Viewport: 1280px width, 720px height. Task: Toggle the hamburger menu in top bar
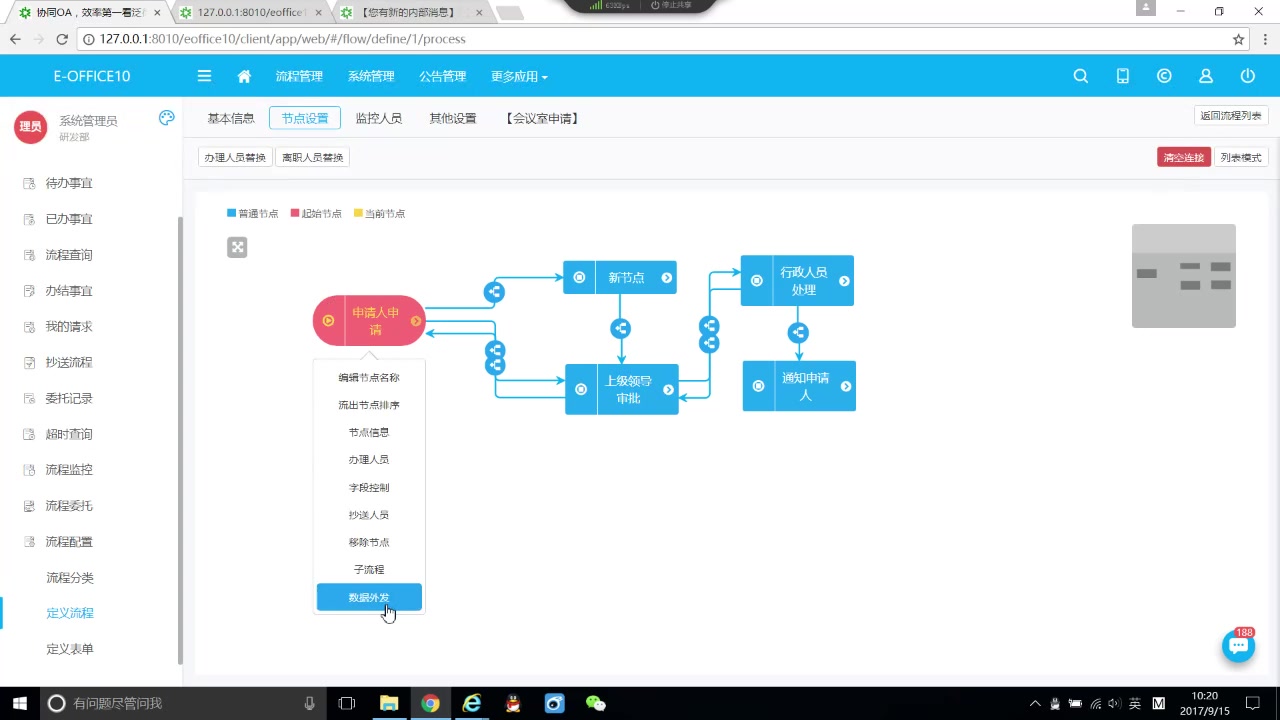pos(204,76)
